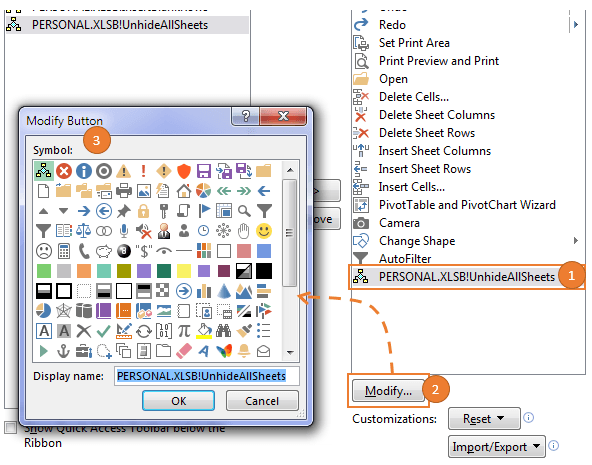The height and width of the screenshot is (465, 592).
Task: Select the hierarchy chart symbol in grid
Action: tap(44, 171)
